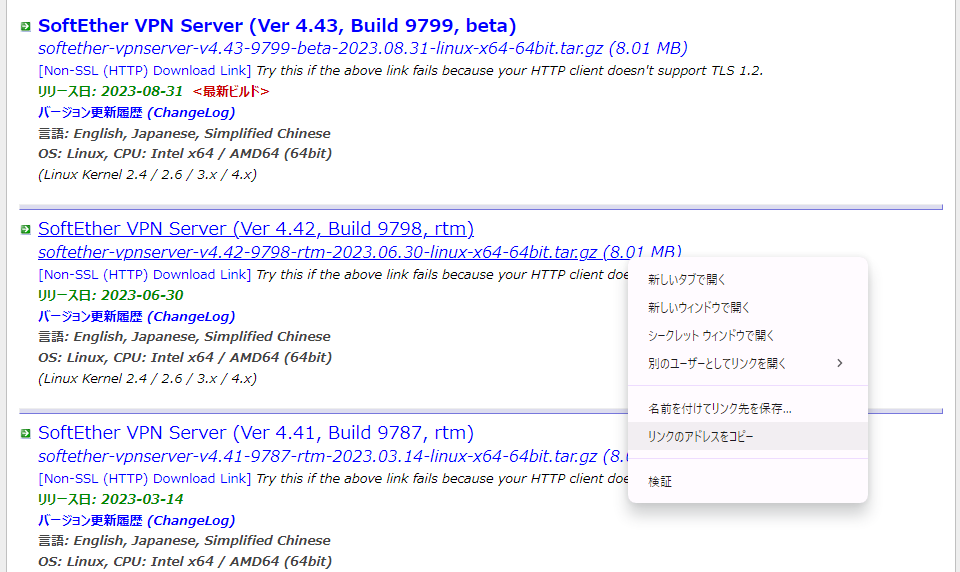Download softether-vpnserver-v4.43-9799-beta tar.gz file link
Screen dimensions: 960x572
[362, 48]
